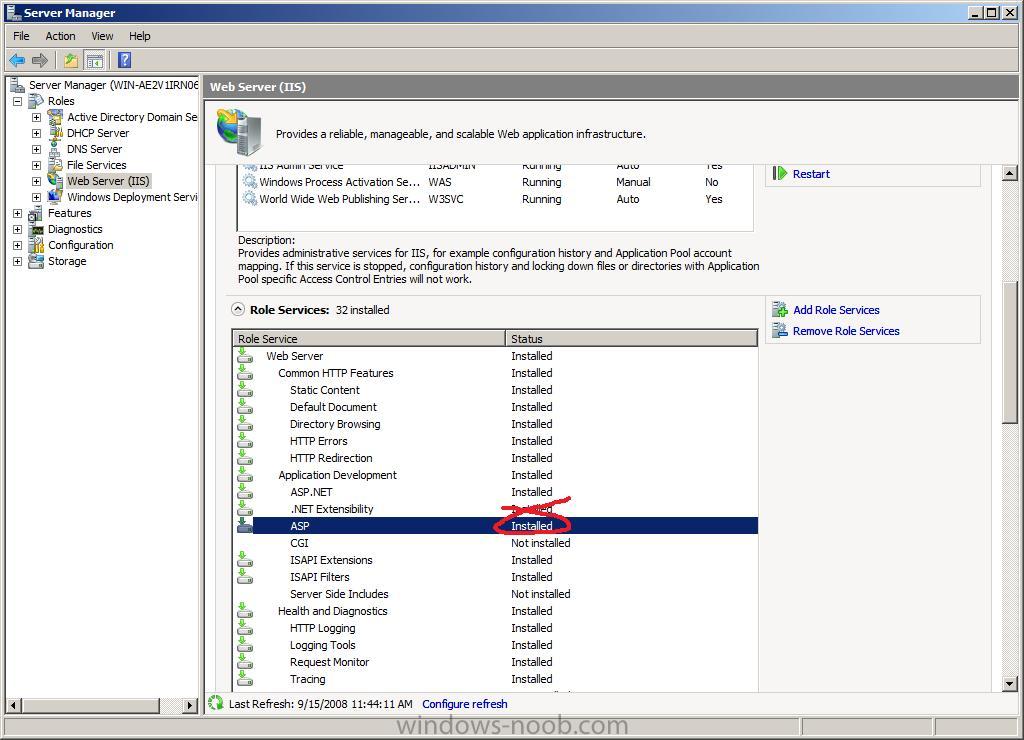
Task: Click the green Restart service icon
Action: (x=780, y=174)
